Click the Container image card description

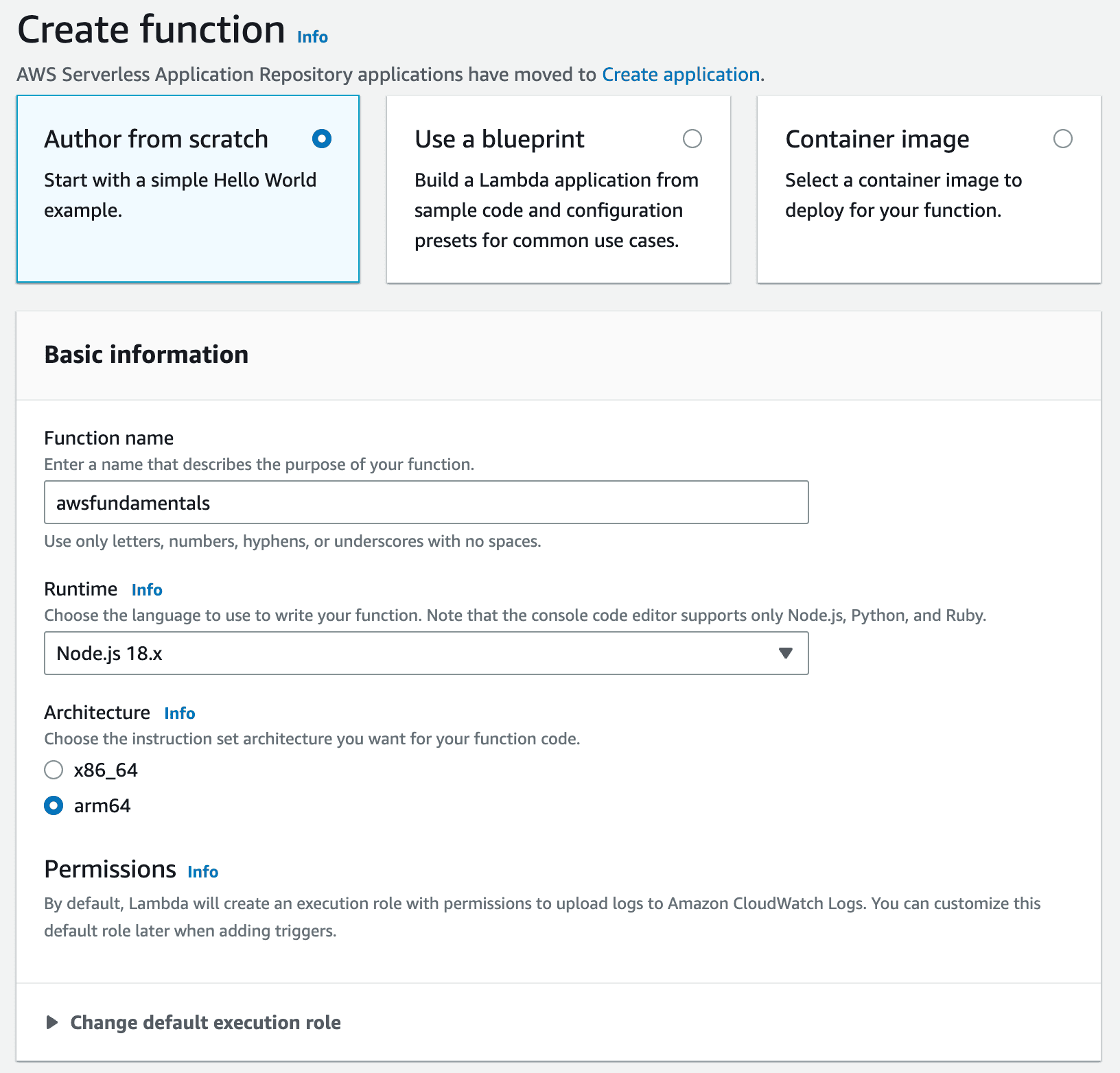pos(903,195)
